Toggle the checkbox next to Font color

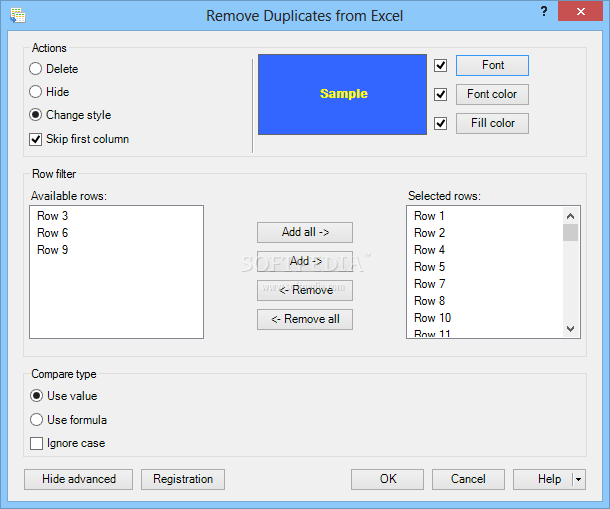(x=440, y=94)
